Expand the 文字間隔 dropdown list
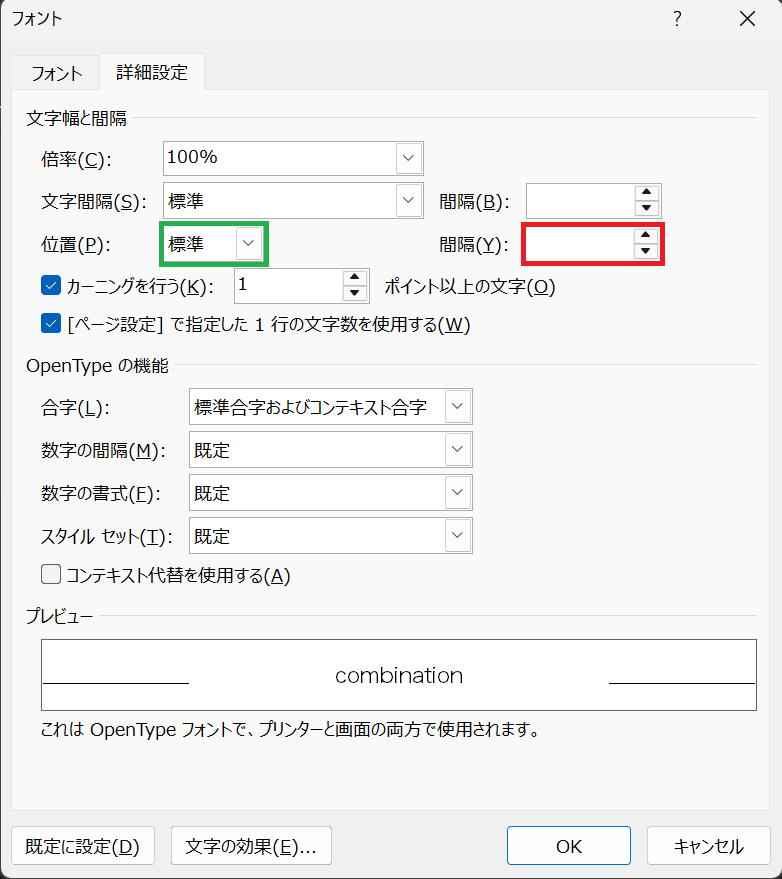The width and height of the screenshot is (782, 879). pos(408,200)
